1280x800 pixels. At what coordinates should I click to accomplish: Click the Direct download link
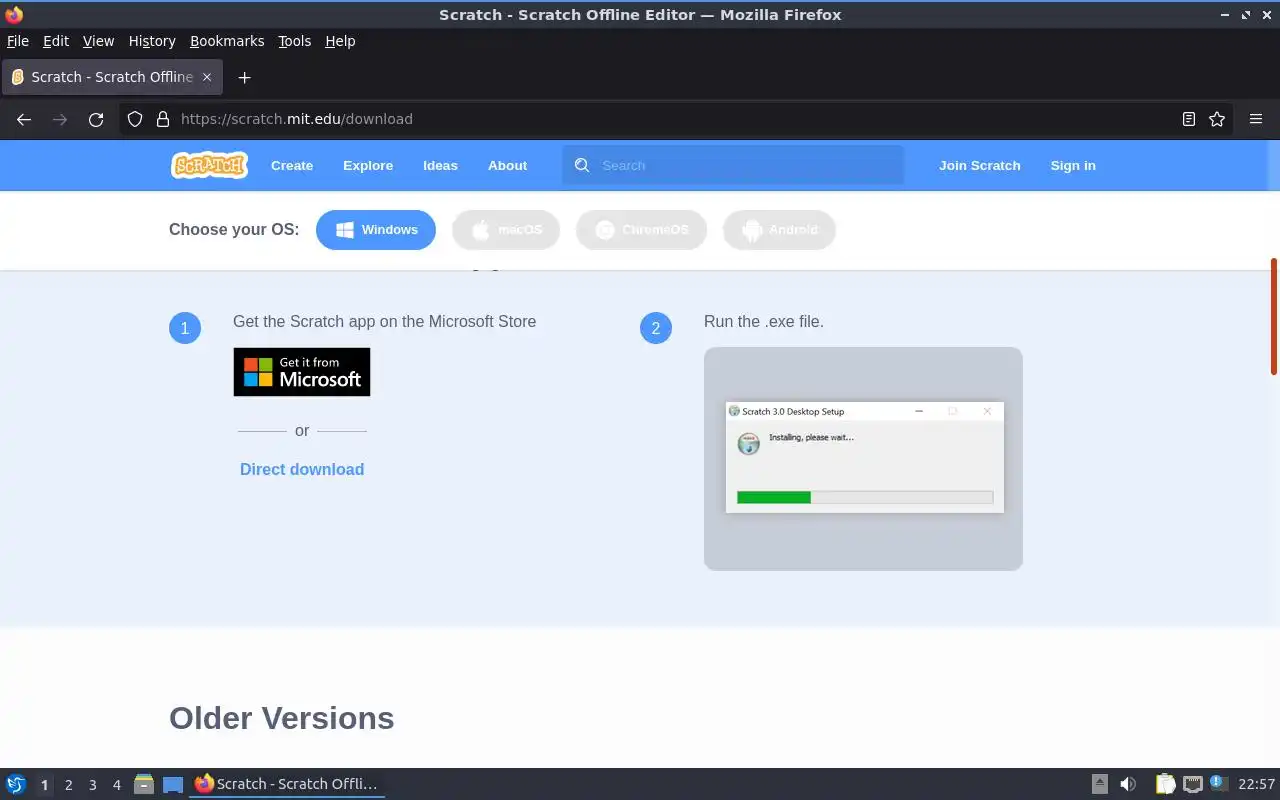click(302, 469)
